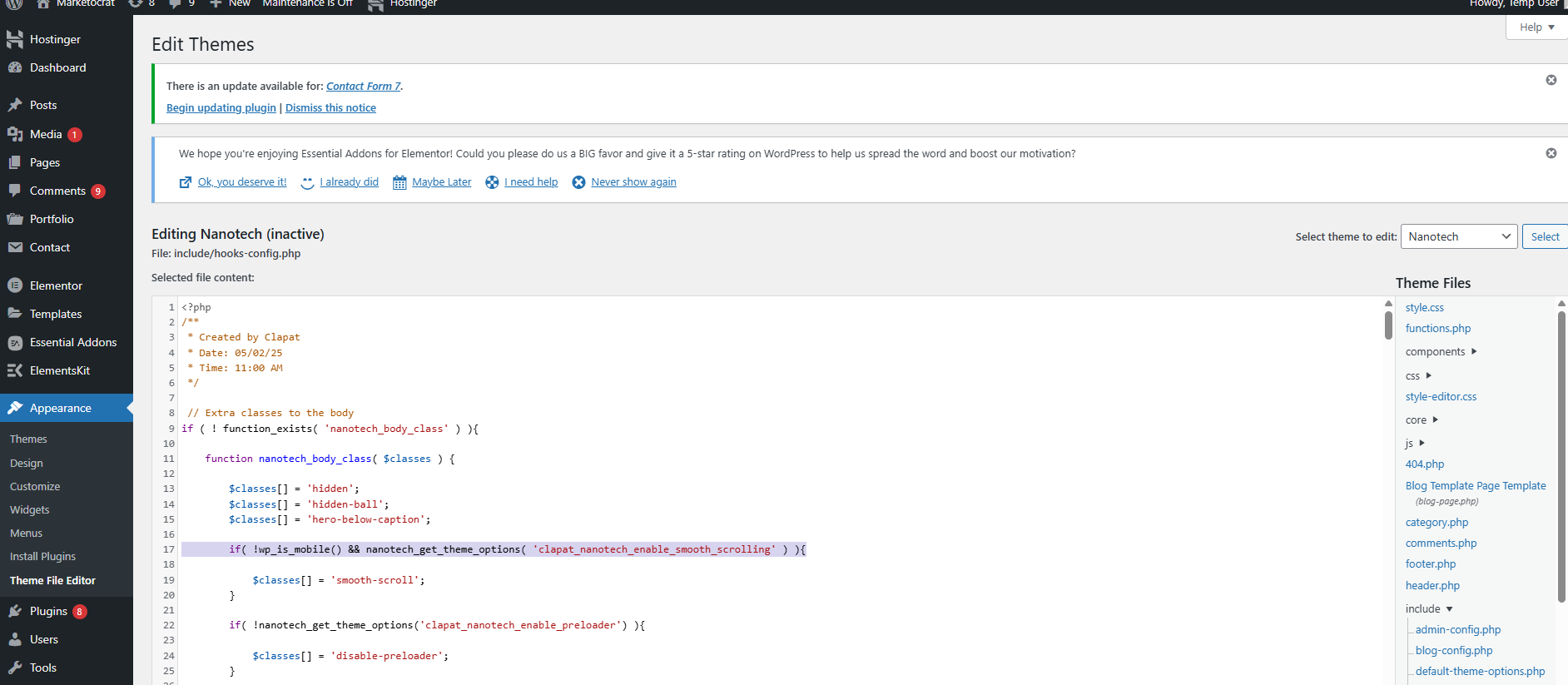Expand the Help panel at the top
The width and height of the screenshot is (1568, 685).
[x=1536, y=27]
